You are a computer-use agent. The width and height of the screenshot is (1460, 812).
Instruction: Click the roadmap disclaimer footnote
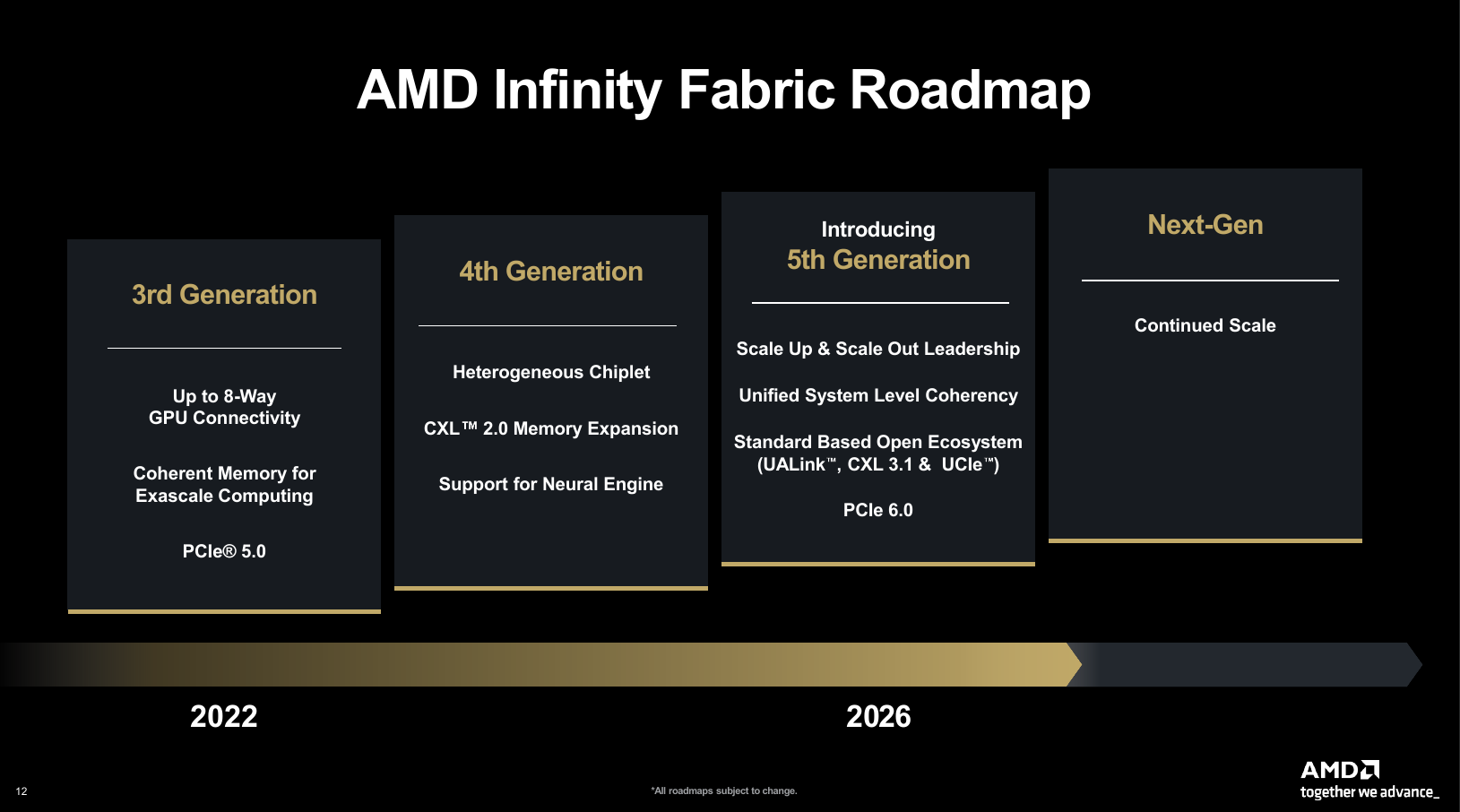(x=724, y=790)
